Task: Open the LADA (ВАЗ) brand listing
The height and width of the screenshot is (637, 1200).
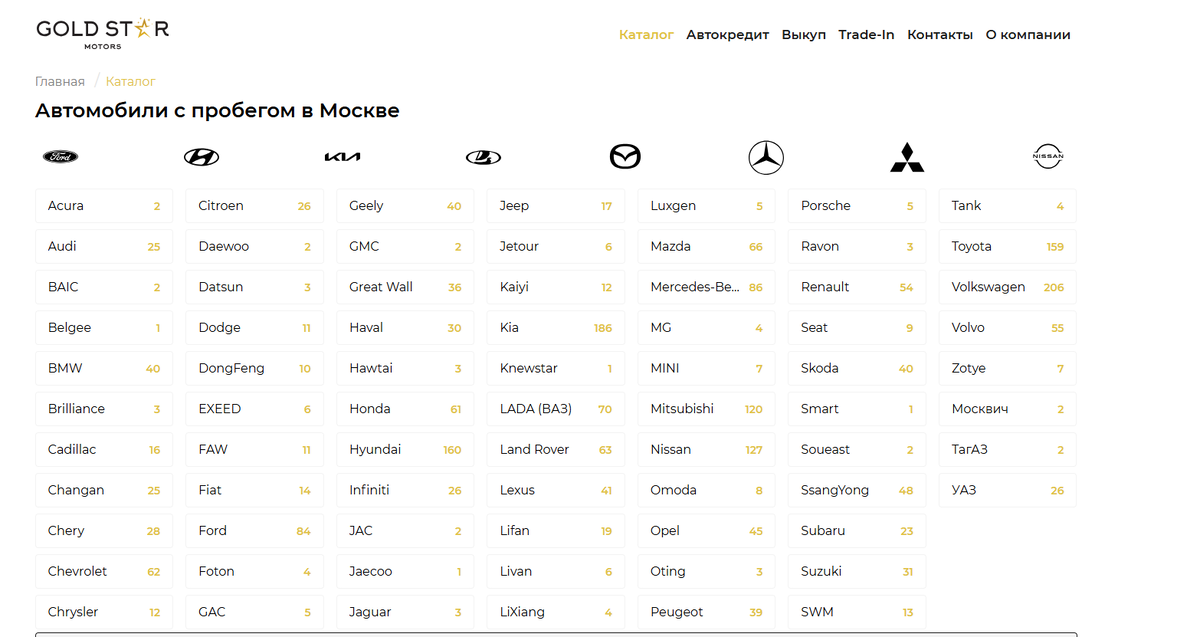Action: 556,409
